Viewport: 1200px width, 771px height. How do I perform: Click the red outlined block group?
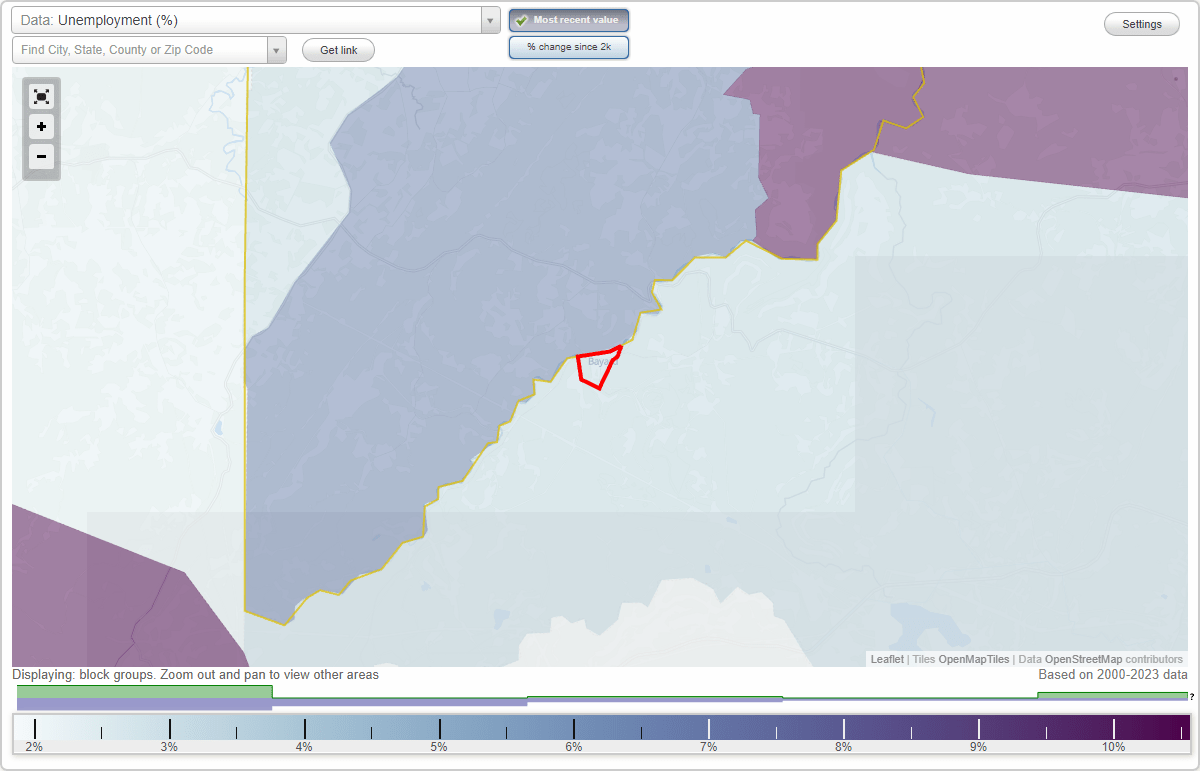(599, 367)
